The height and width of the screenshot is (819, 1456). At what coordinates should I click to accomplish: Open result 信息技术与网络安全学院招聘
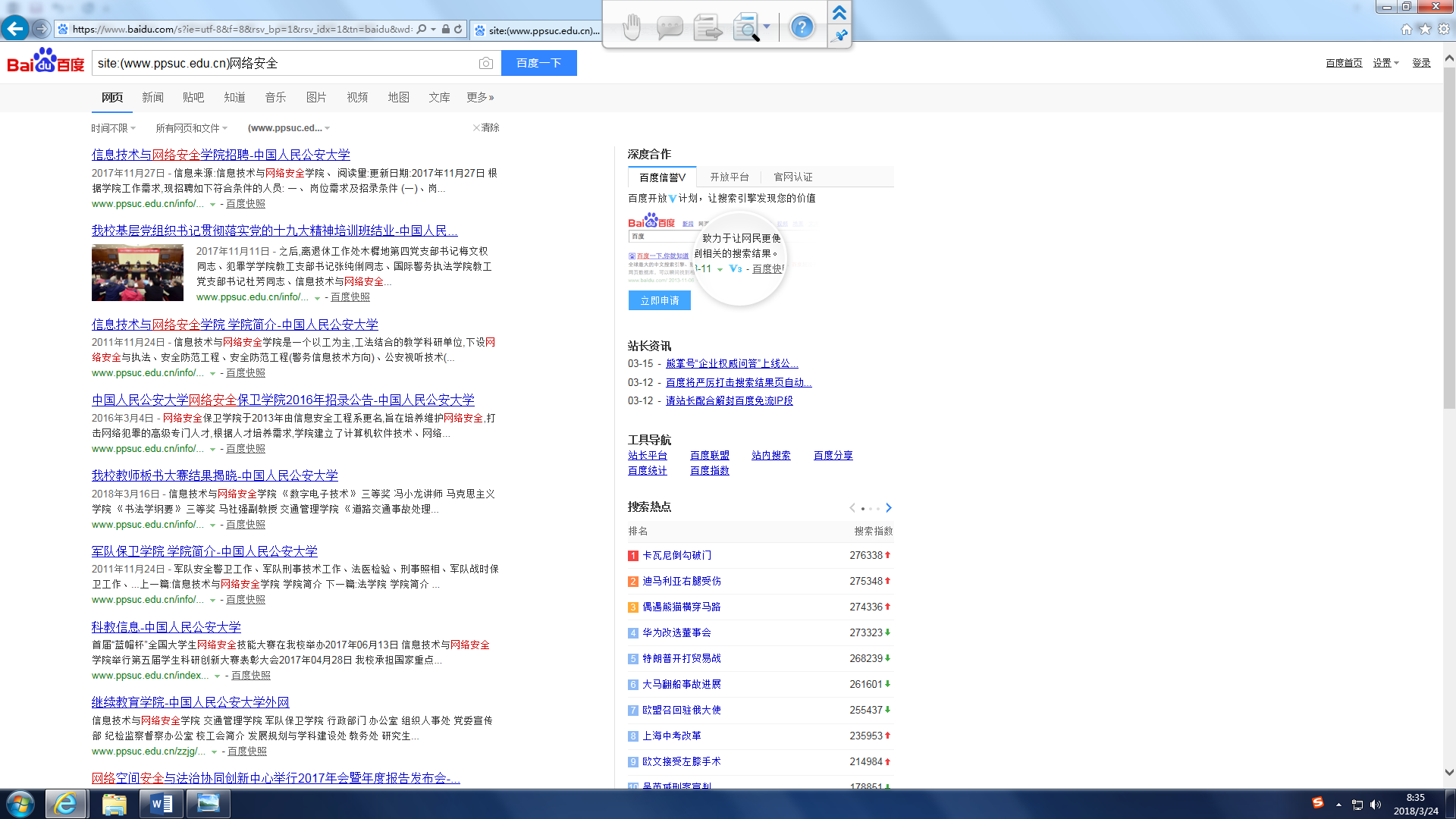221,155
